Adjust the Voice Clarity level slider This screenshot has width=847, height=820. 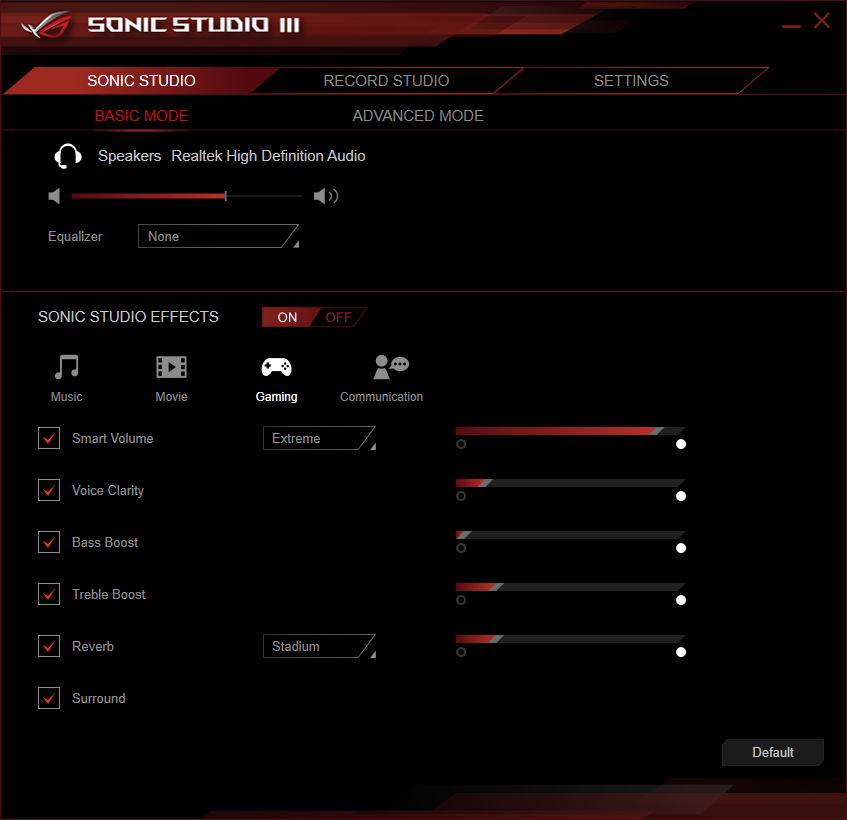(570, 483)
